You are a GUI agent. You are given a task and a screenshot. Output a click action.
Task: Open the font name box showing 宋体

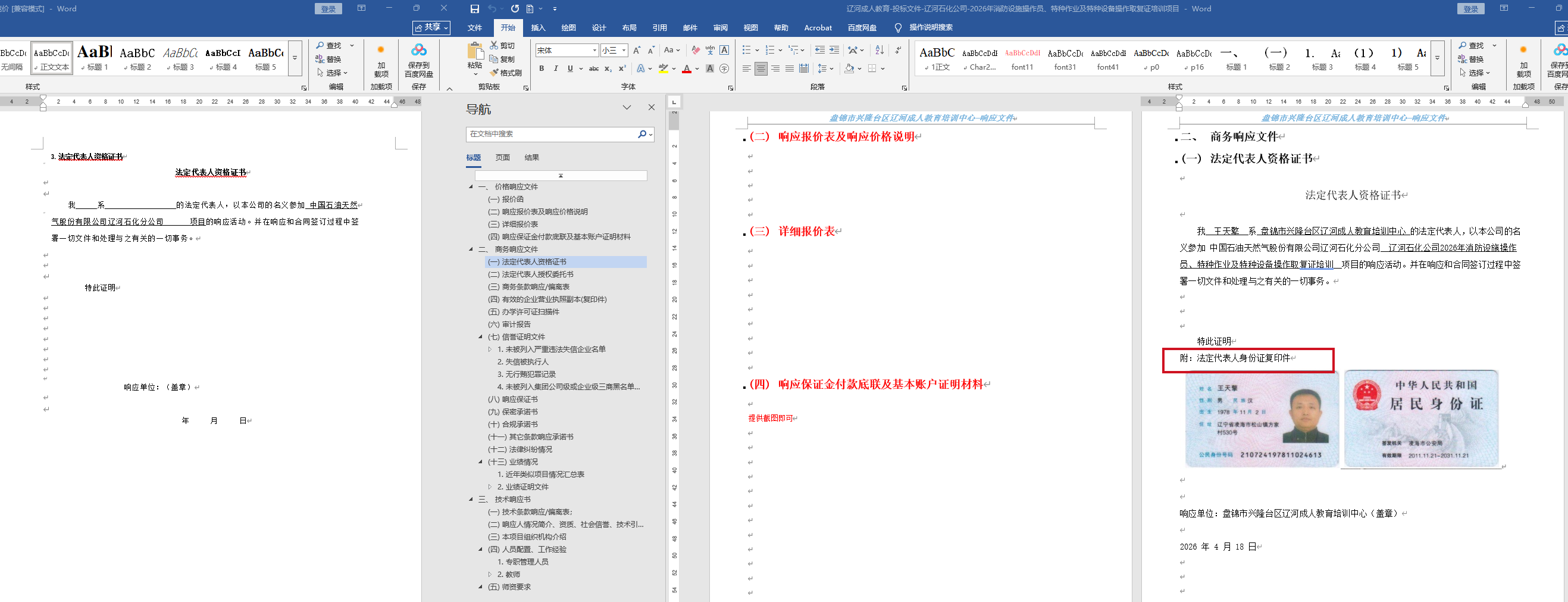point(567,50)
